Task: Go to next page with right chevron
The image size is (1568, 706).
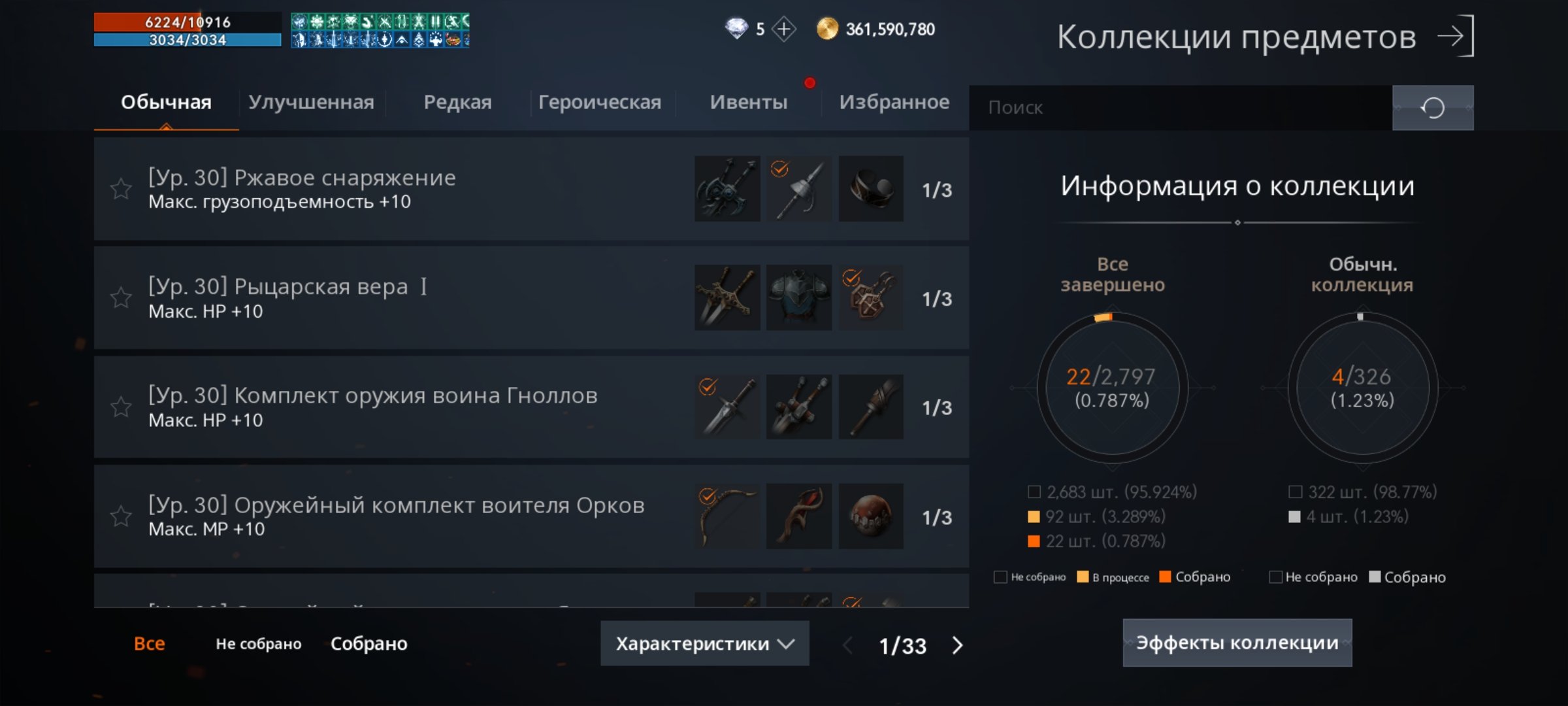Action: (x=957, y=645)
